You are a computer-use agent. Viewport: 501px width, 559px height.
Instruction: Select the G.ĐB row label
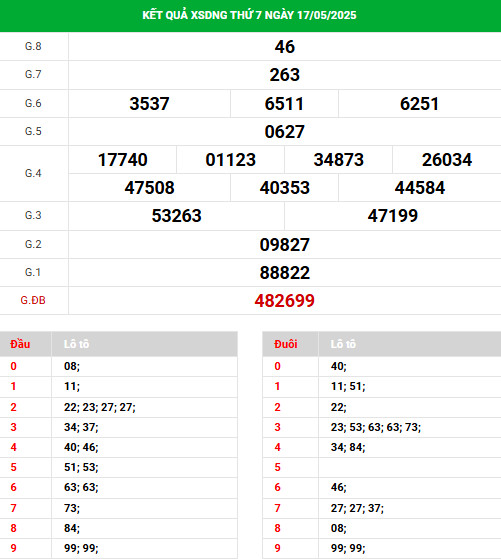(33, 301)
